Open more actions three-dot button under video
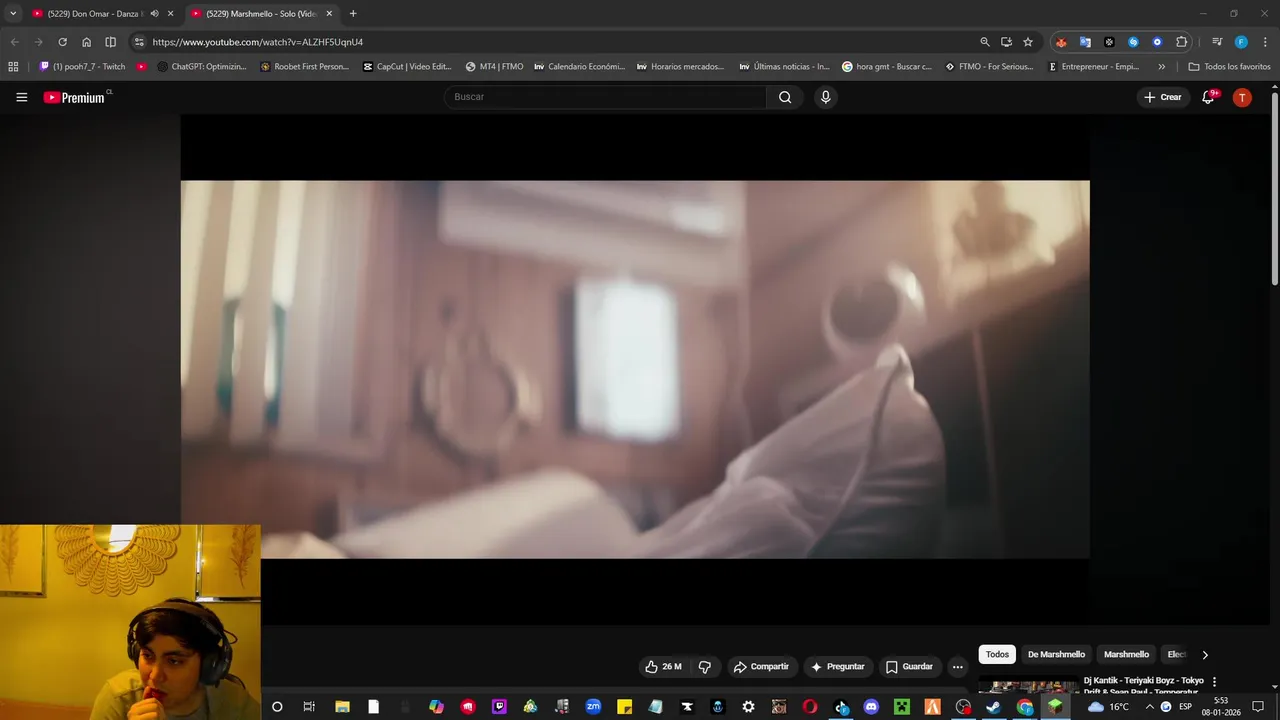Image resolution: width=1280 pixels, height=720 pixels. pyautogui.click(x=957, y=667)
